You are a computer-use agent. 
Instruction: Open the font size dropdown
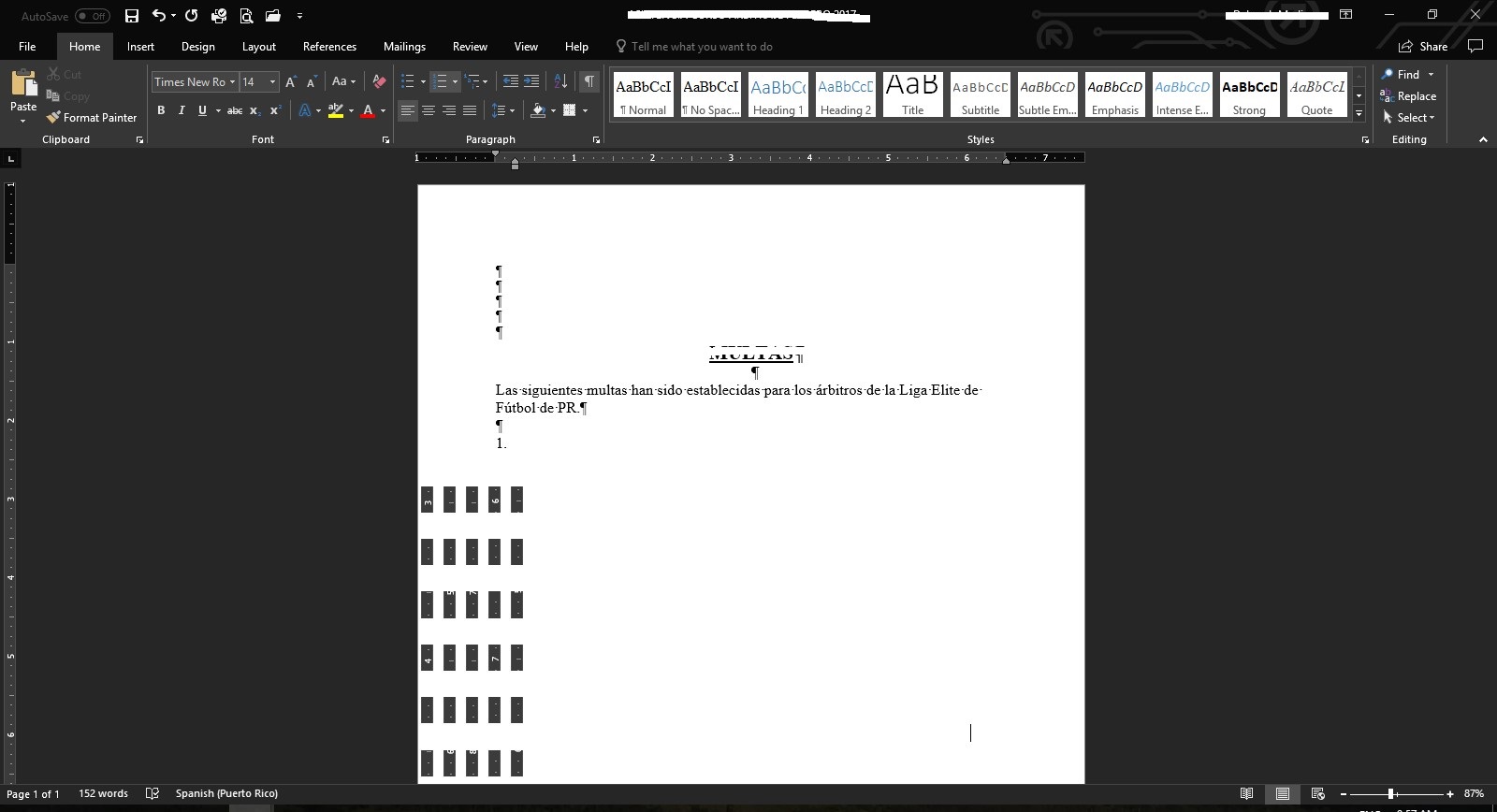(x=272, y=82)
